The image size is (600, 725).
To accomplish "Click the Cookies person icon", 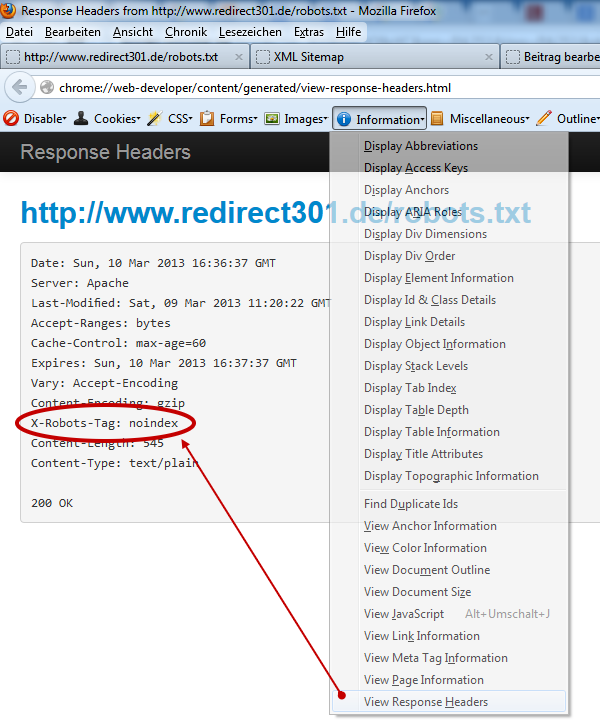I will pos(81,119).
